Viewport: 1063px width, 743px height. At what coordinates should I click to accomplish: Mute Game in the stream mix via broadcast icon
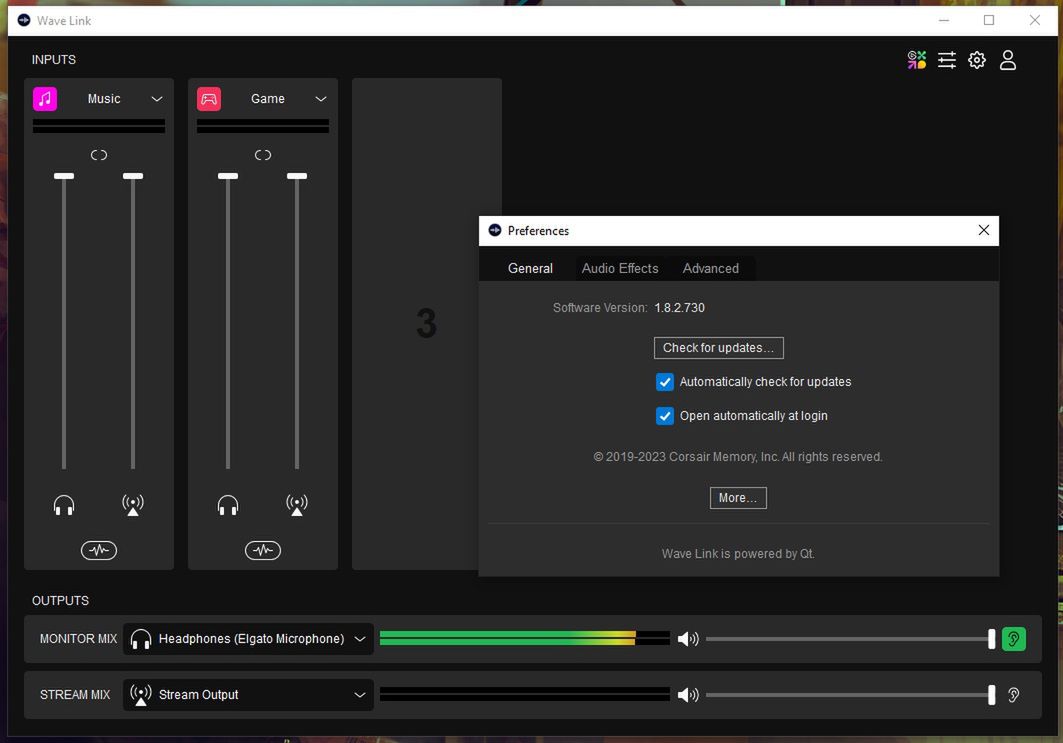pyautogui.click(x=297, y=505)
